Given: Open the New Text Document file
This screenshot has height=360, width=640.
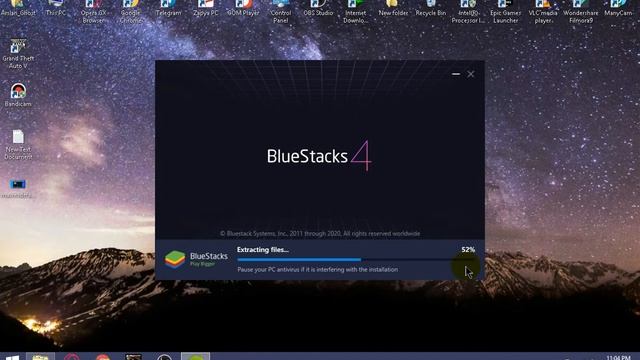Looking at the screenshot, I should pyautogui.click(x=18, y=144).
